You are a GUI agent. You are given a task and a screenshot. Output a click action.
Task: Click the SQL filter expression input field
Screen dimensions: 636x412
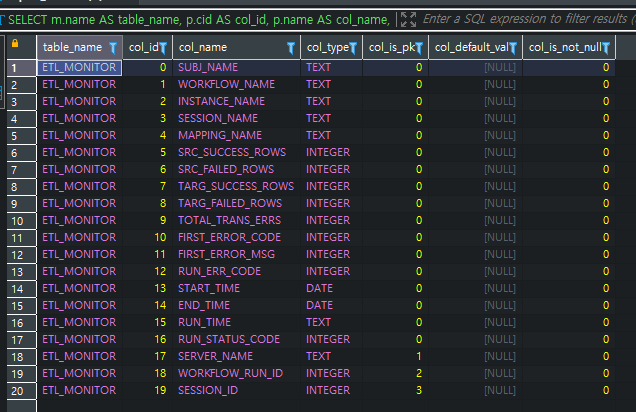pyautogui.click(x=527, y=19)
